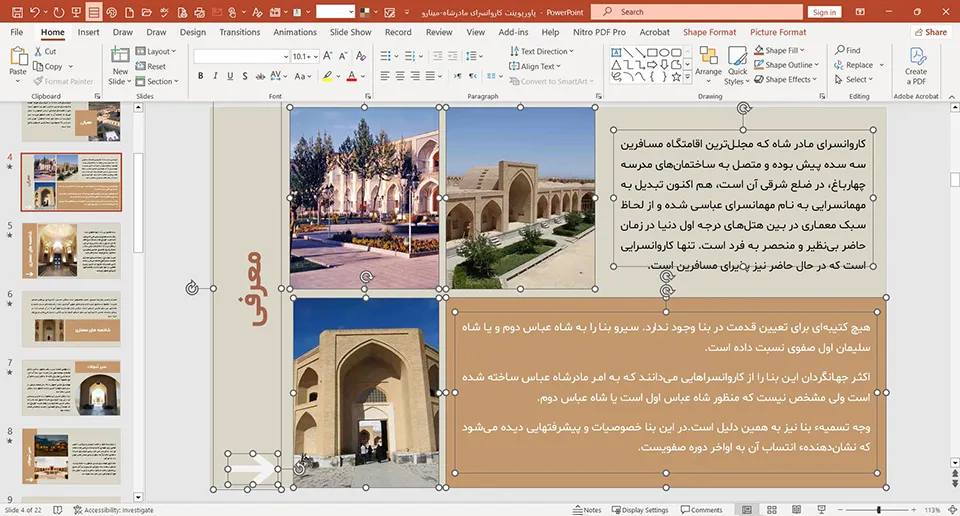Viewport: 960px width, 516px height.
Task: Click the Open folder icon in the Quick Access toolbar
Action: (147, 12)
